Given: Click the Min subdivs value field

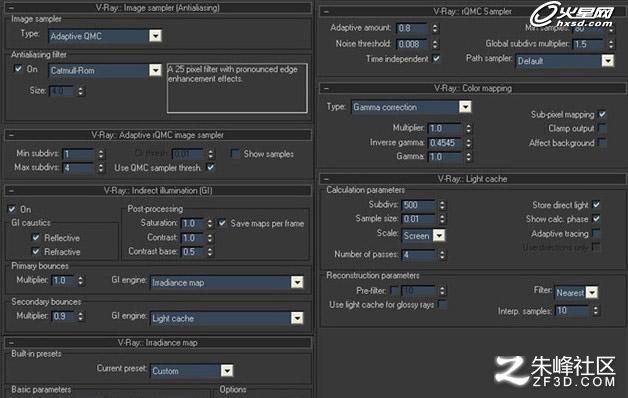Looking at the screenshot, I should point(79,154).
